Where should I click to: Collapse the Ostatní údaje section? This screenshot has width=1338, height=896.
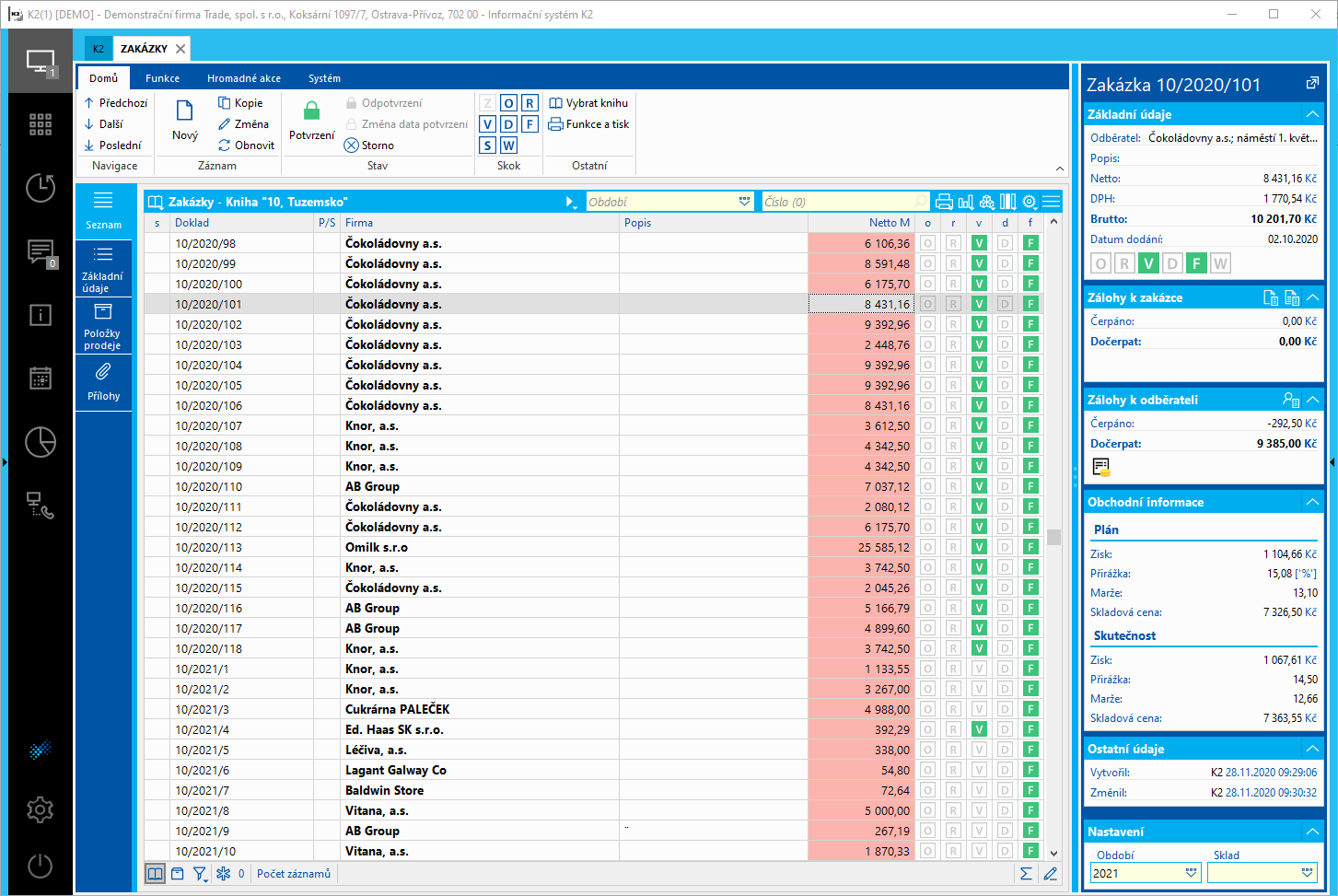point(1312,749)
